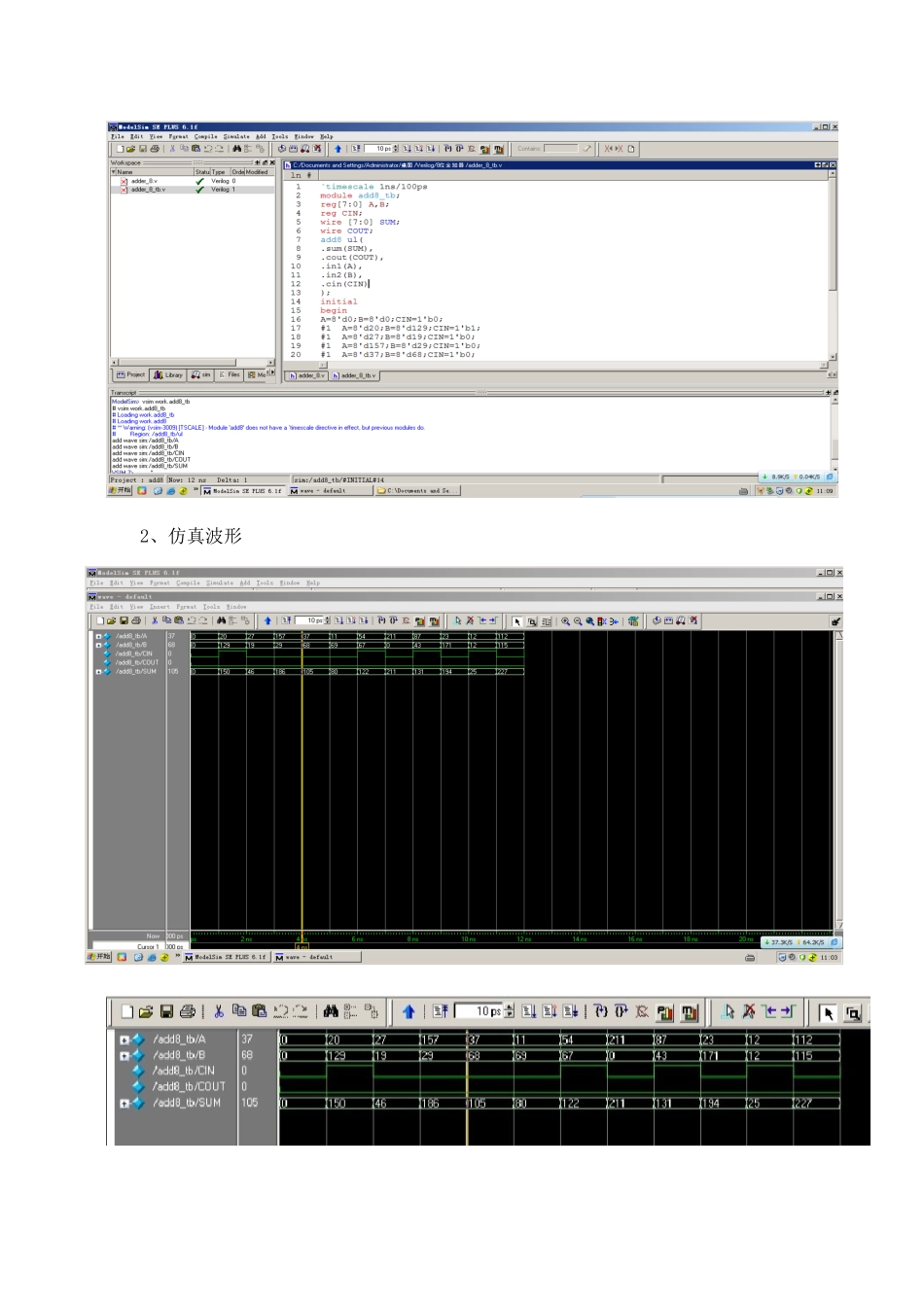This screenshot has height=1307, width=924.
Task: Click the Zoom In magnifier in the wave window toolbar
Action: tap(565, 620)
